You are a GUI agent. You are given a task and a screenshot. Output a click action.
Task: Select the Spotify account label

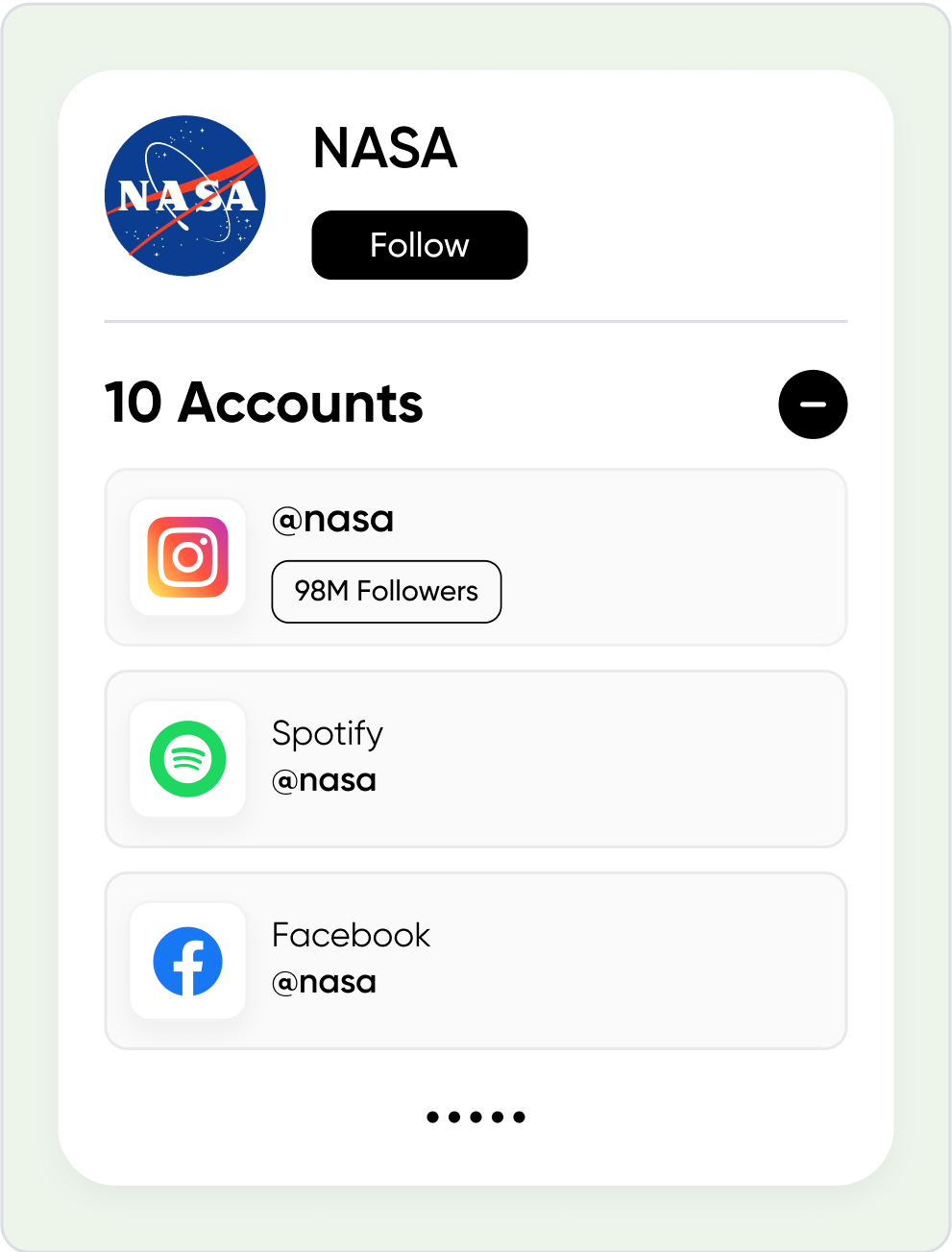coord(328,735)
